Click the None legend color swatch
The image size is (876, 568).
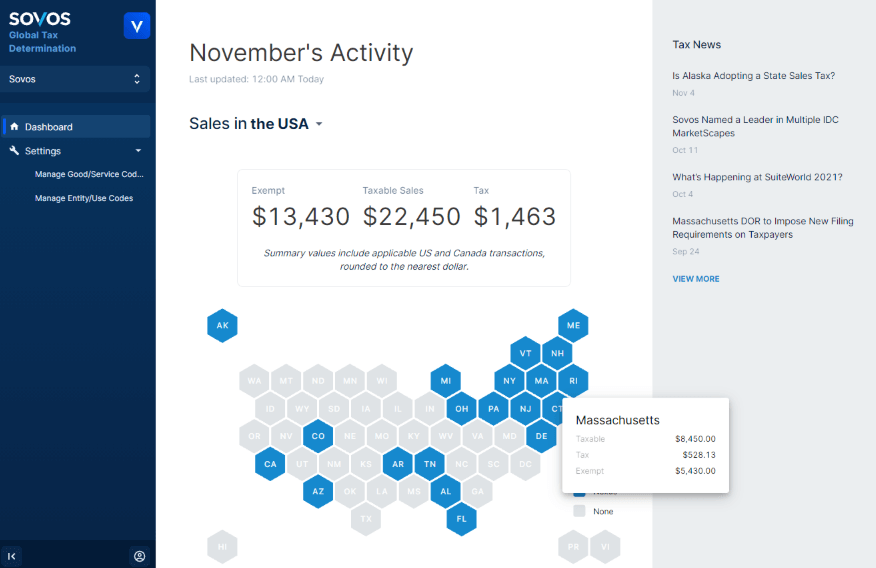[x=579, y=511]
